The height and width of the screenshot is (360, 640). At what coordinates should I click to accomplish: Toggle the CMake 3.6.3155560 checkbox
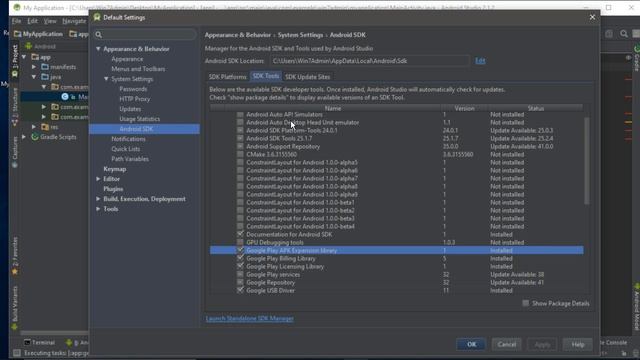[240, 154]
